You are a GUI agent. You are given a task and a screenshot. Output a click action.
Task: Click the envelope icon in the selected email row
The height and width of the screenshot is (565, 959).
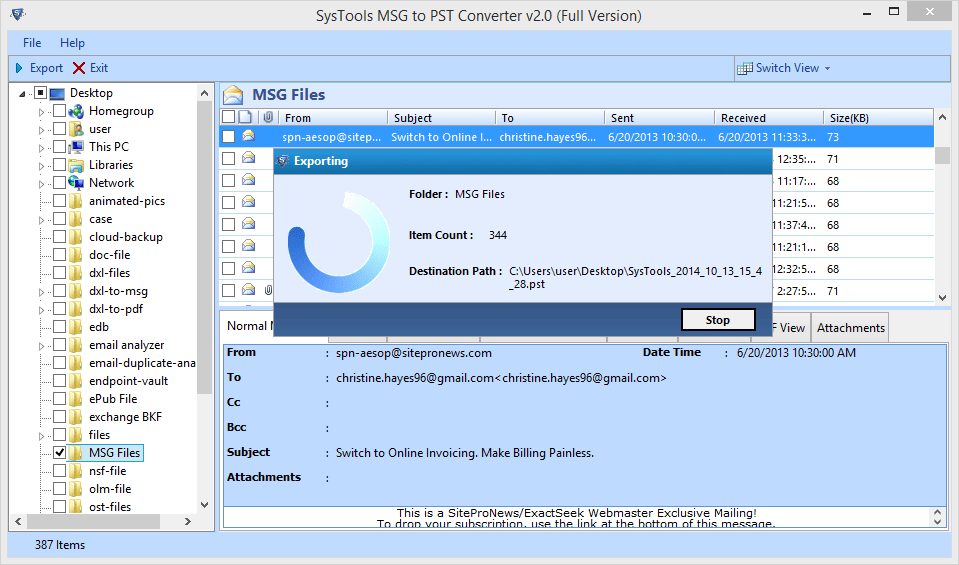point(248,136)
